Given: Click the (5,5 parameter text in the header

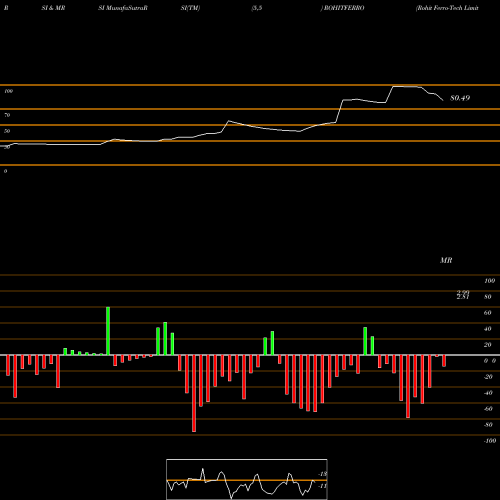Looking at the screenshot, I should [257, 8].
